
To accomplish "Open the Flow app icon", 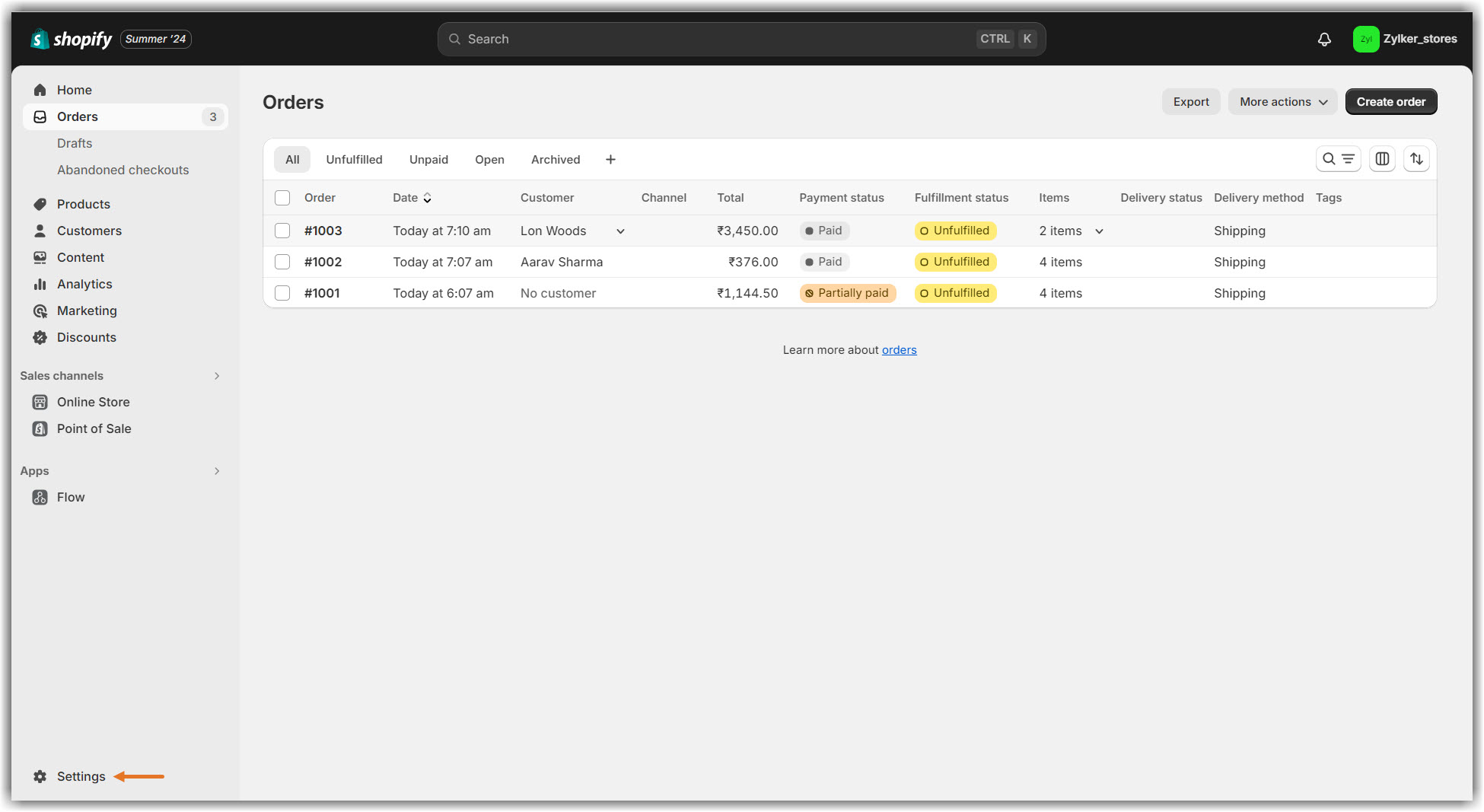I will click(x=40, y=497).
